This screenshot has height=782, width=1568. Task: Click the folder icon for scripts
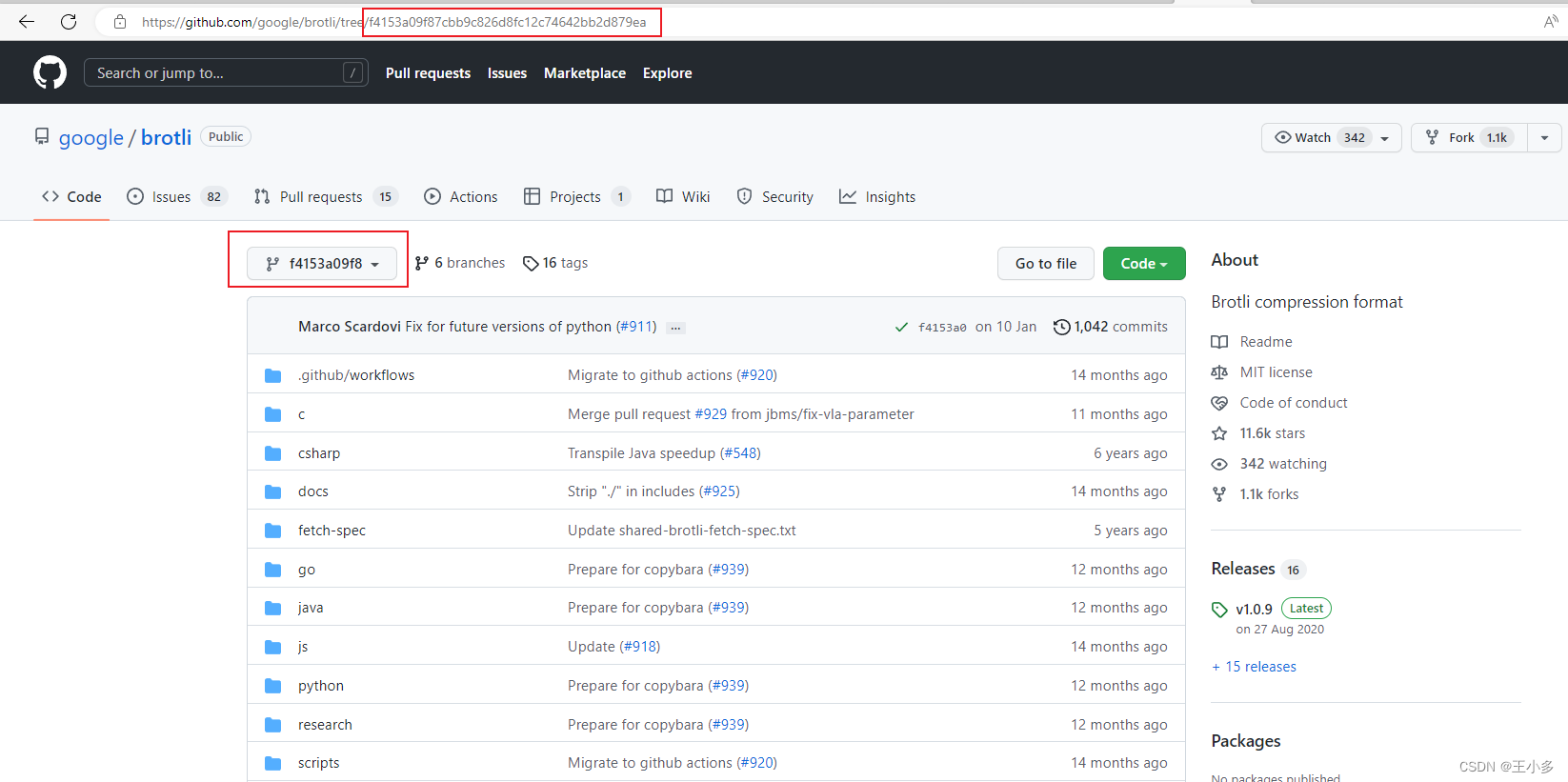(x=273, y=763)
